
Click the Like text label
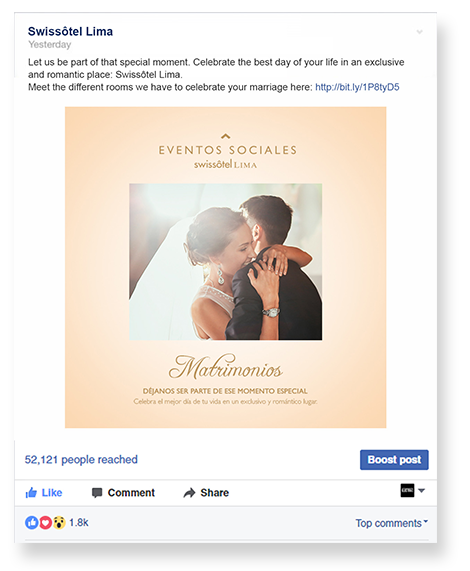(x=52, y=493)
